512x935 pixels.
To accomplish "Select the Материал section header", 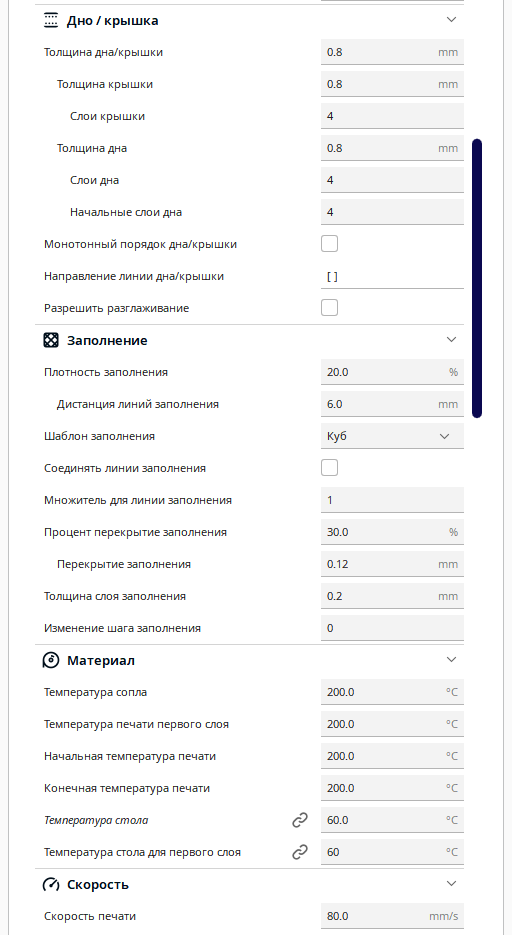I will [x=249, y=661].
